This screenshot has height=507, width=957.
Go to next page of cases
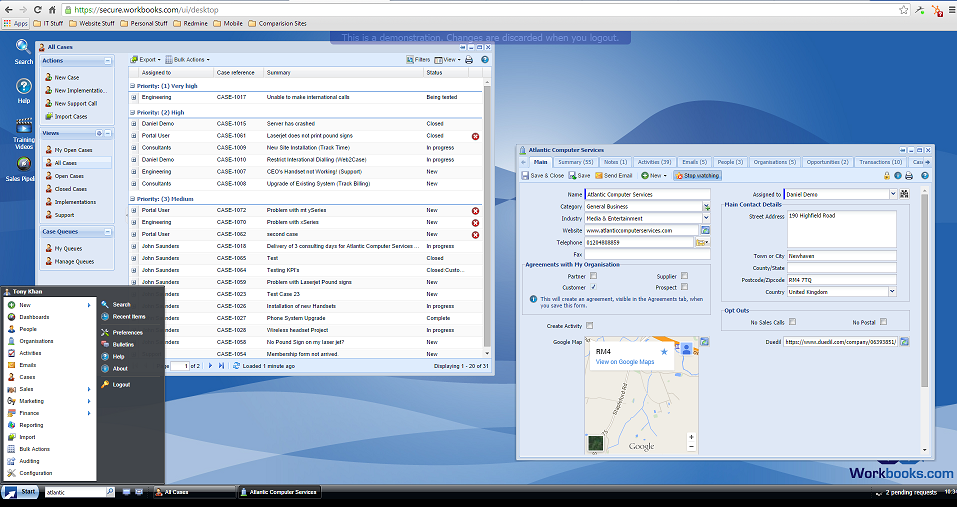point(211,366)
